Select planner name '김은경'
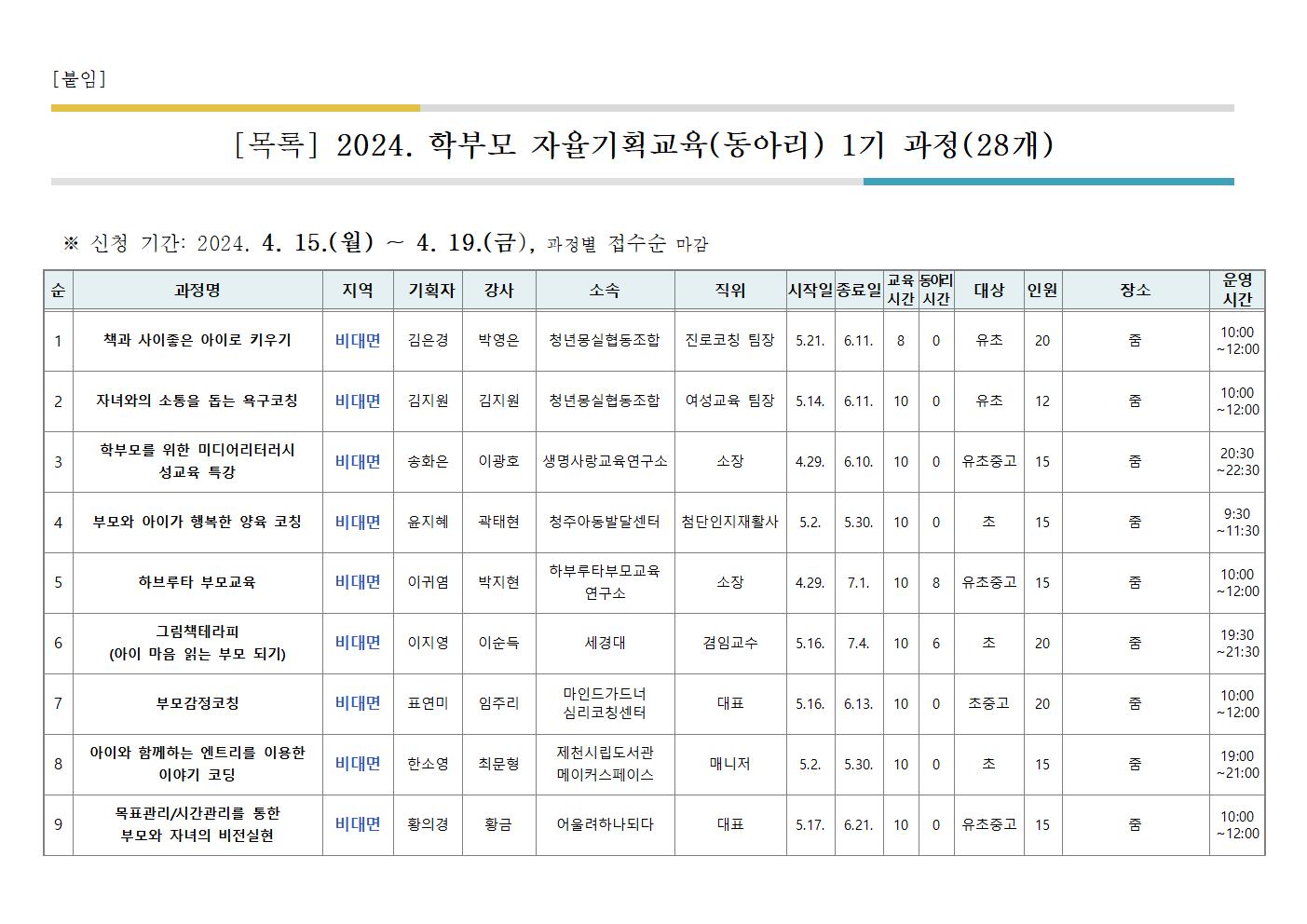1307x924 pixels. click(429, 341)
